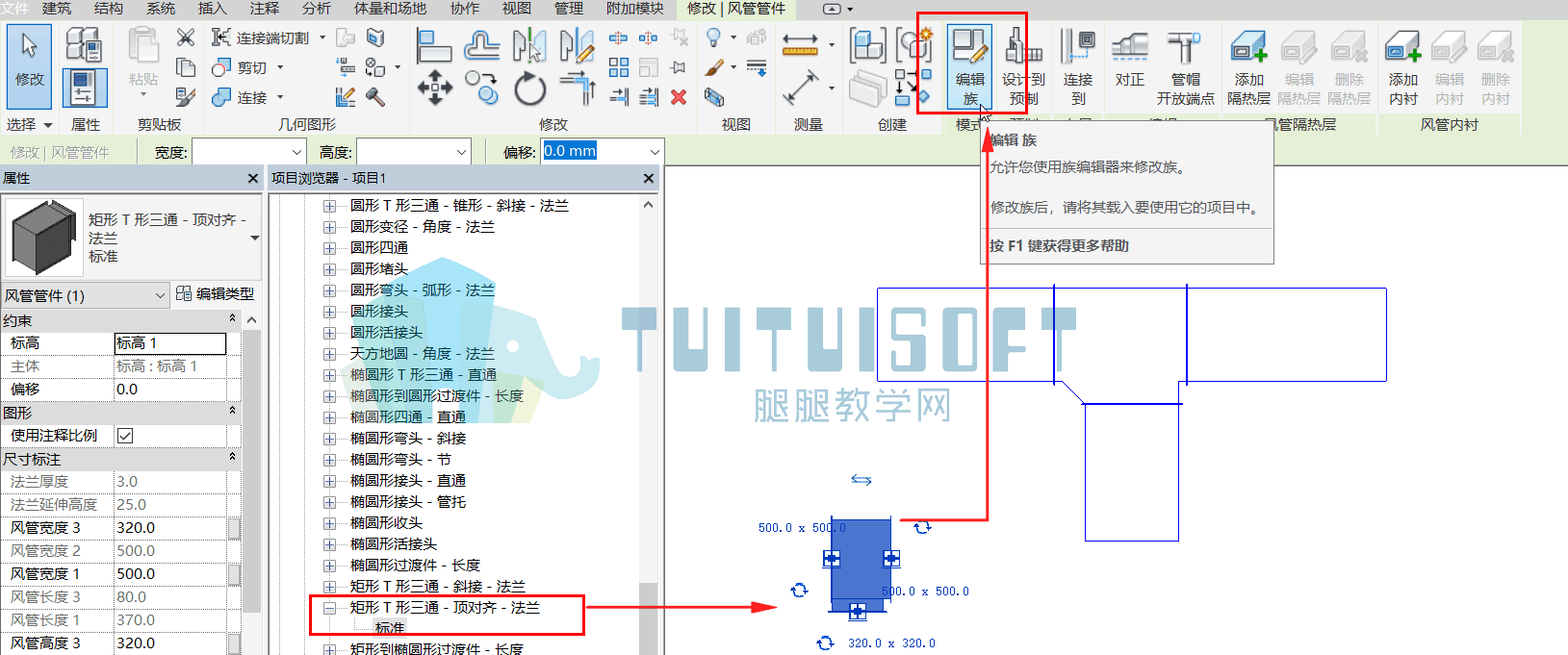Toggle the 使用注释比例 checkbox

tap(125, 436)
